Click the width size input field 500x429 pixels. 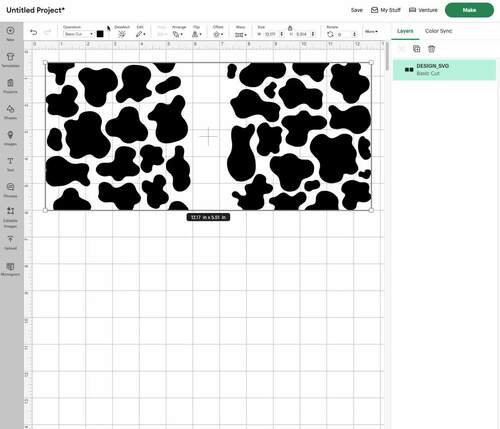point(271,34)
